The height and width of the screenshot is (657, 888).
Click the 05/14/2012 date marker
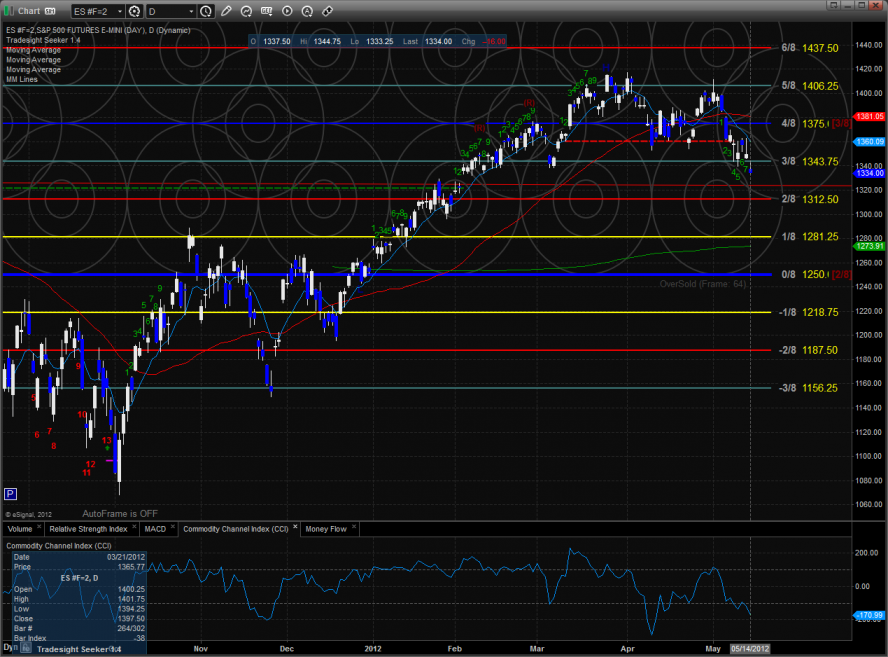click(x=751, y=648)
